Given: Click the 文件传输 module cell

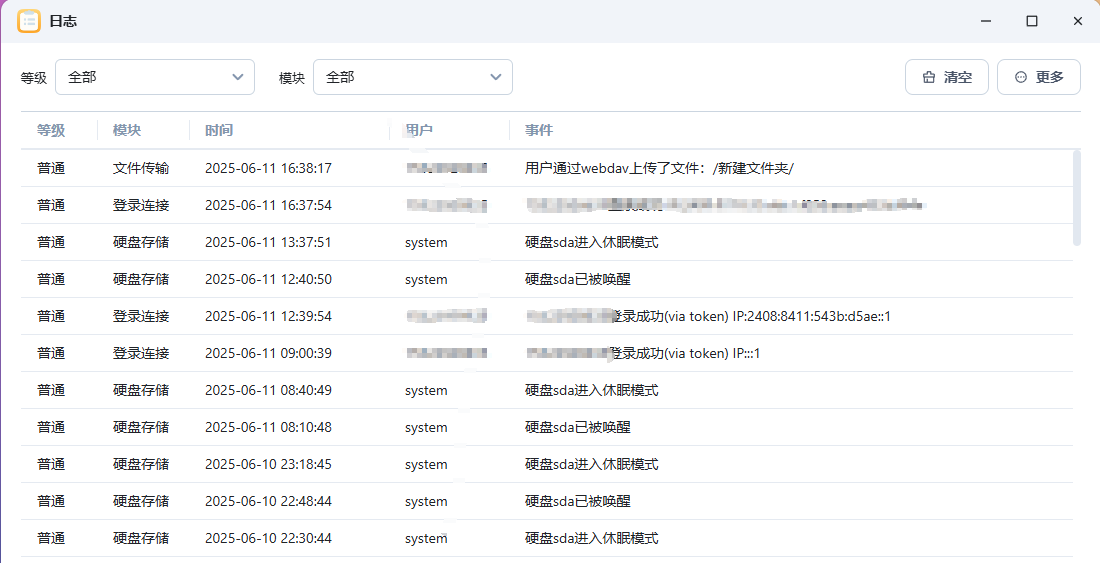Looking at the screenshot, I should (x=141, y=168).
